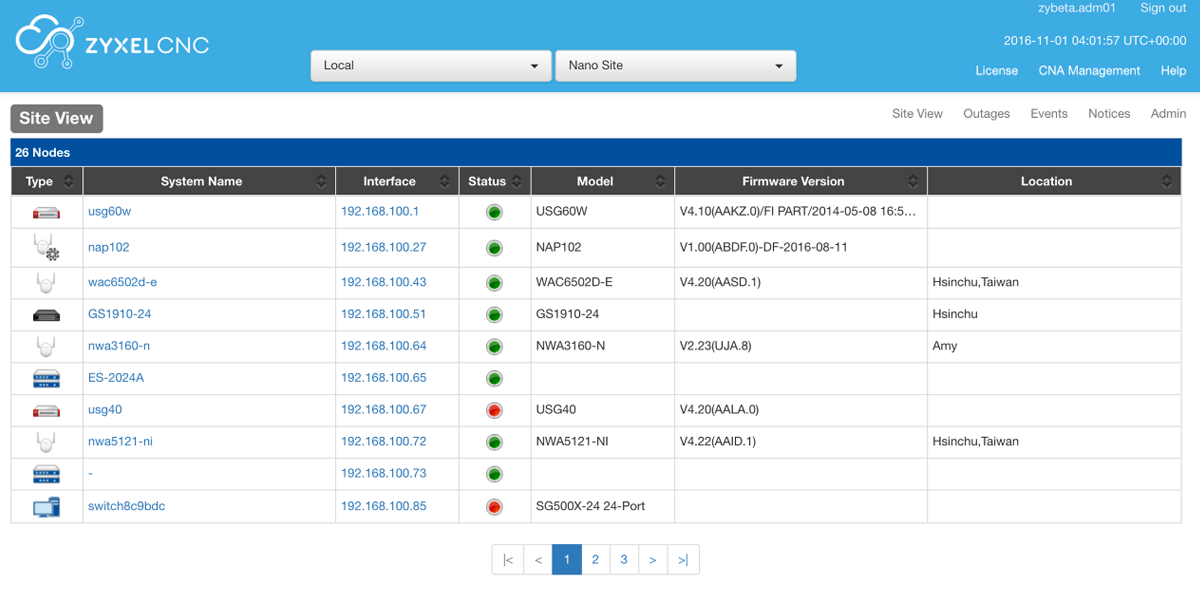Sort table by System Name column

[208, 181]
